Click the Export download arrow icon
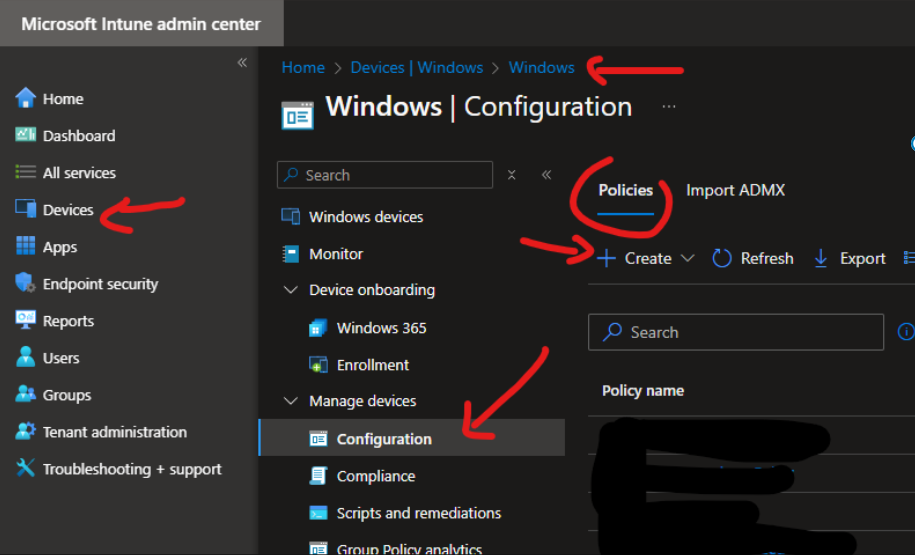 click(x=820, y=258)
